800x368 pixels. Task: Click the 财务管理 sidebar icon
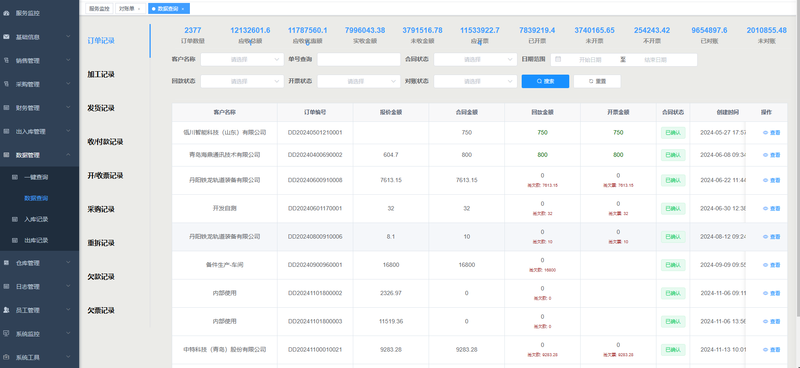tap(6, 108)
